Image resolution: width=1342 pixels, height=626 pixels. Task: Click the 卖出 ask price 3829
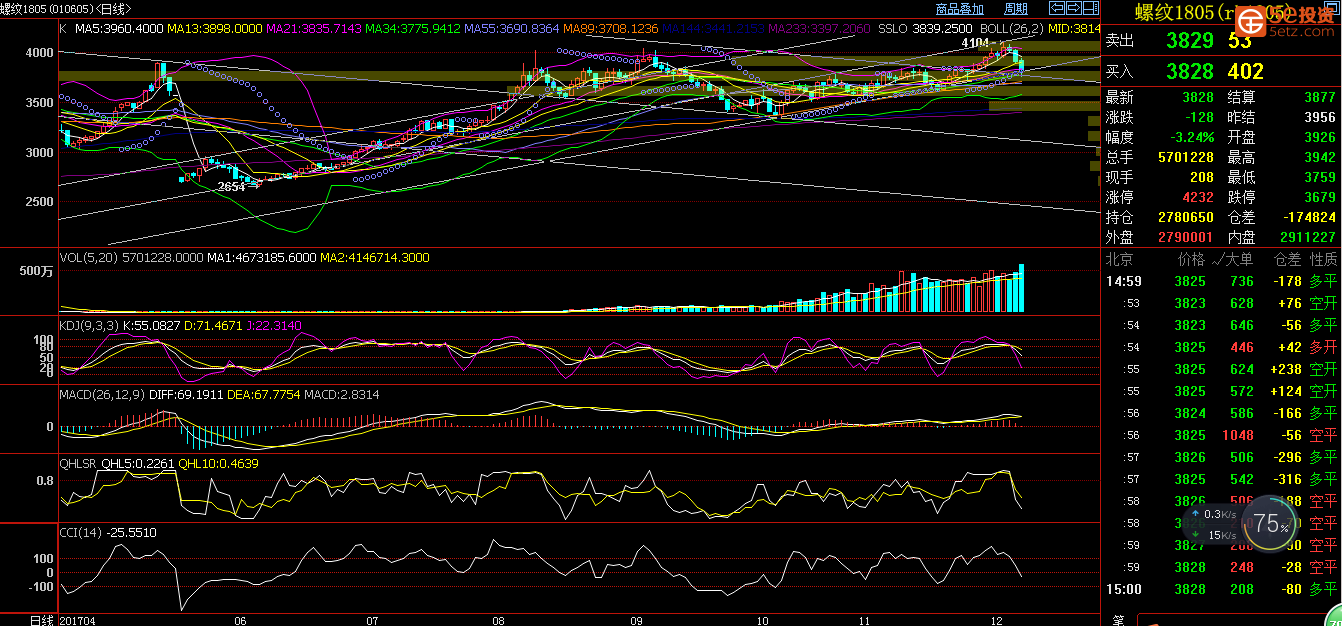tap(1189, 41)
